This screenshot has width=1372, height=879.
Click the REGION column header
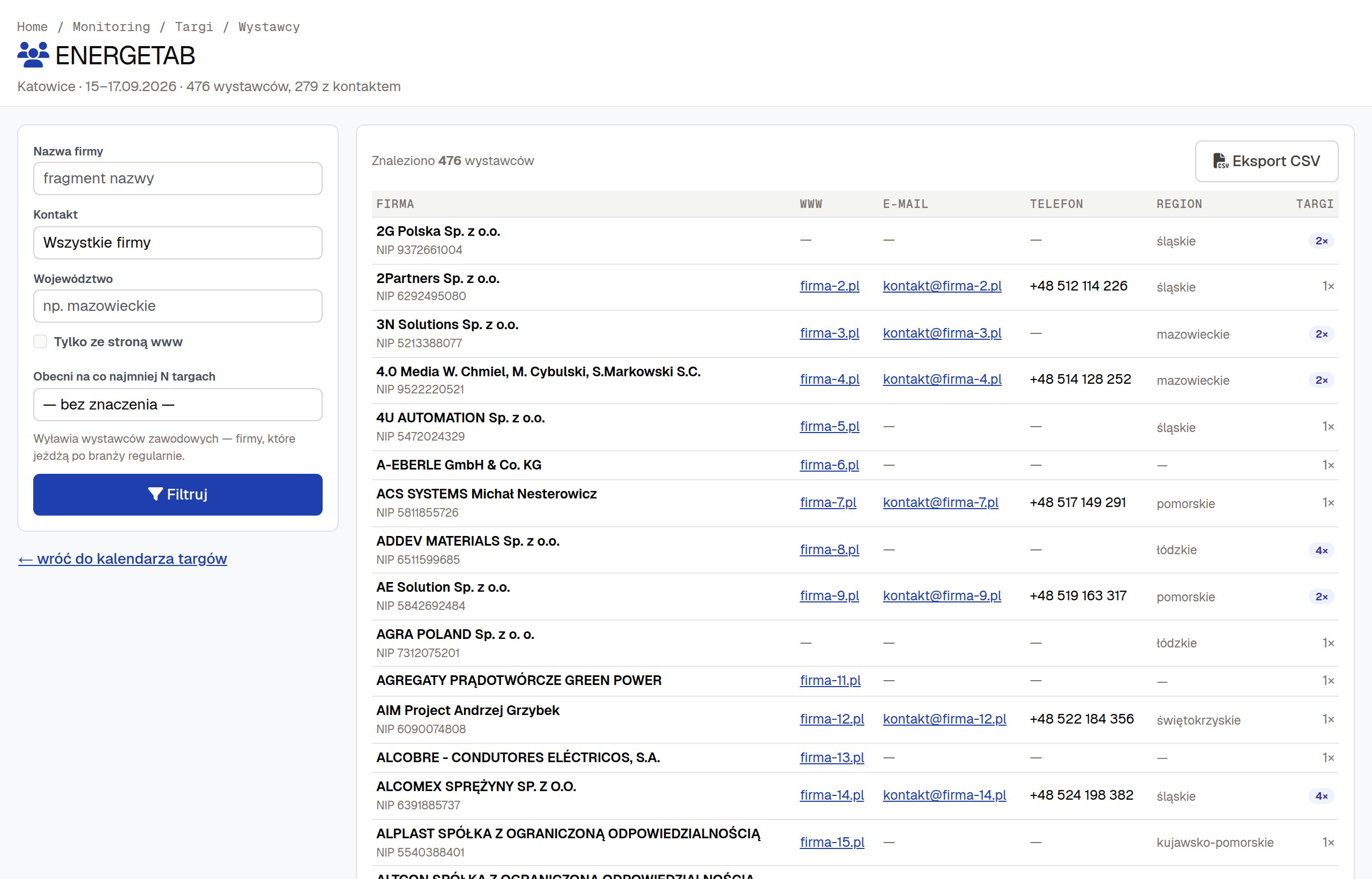pyautogui.click(x=1179, y=204)
